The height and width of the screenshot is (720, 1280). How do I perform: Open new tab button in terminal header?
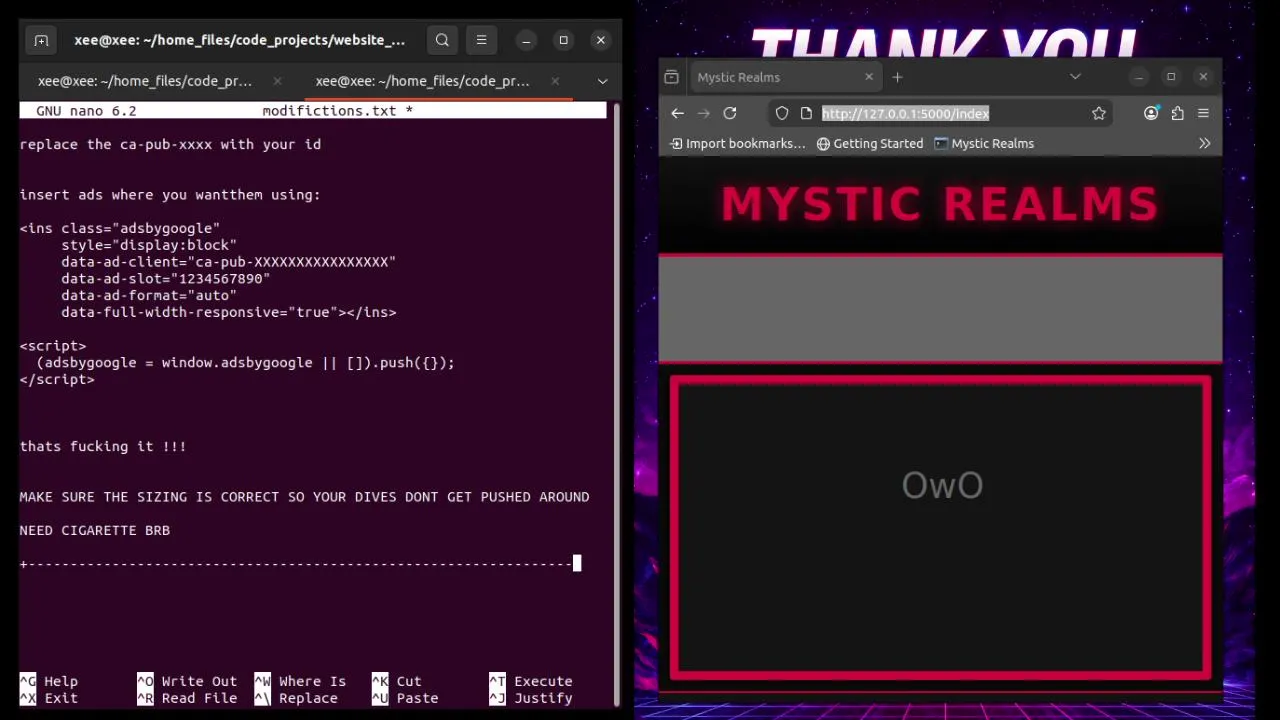[x=41, y=40]
